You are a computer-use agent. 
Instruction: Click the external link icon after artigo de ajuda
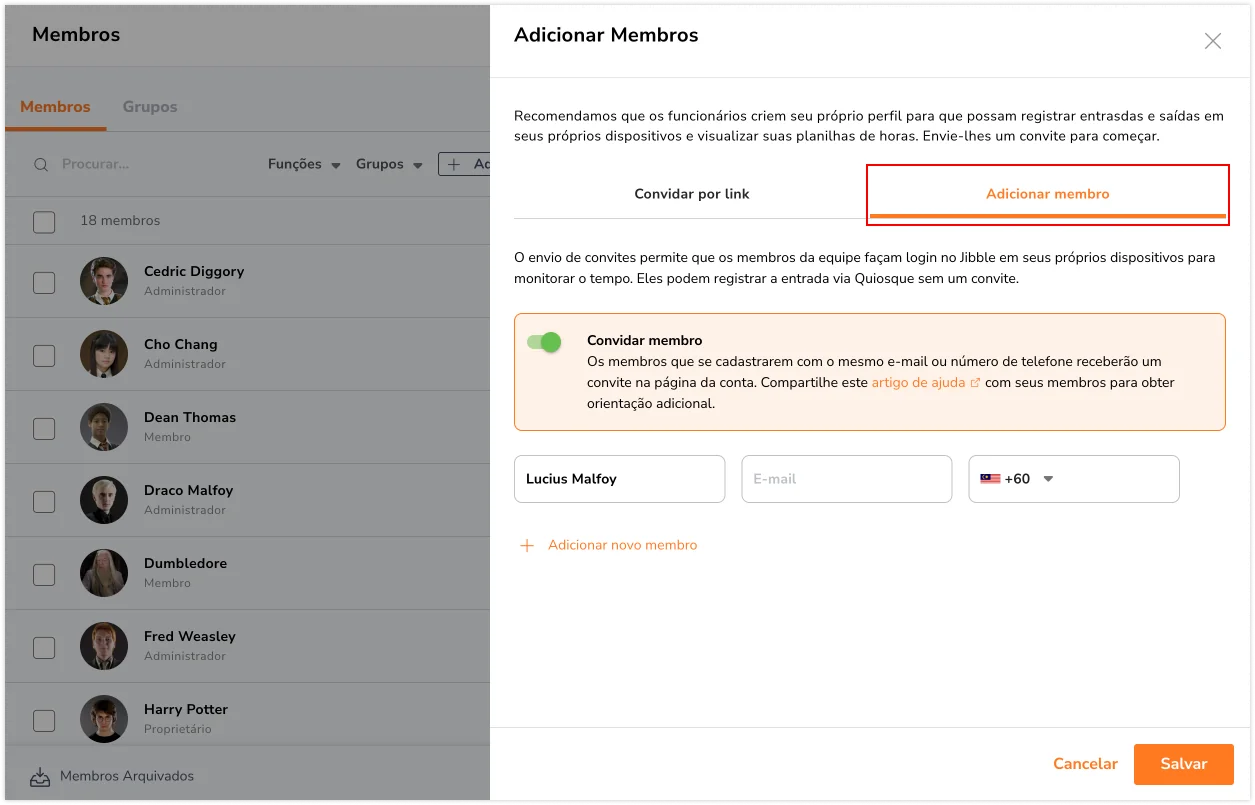point(975,383)
